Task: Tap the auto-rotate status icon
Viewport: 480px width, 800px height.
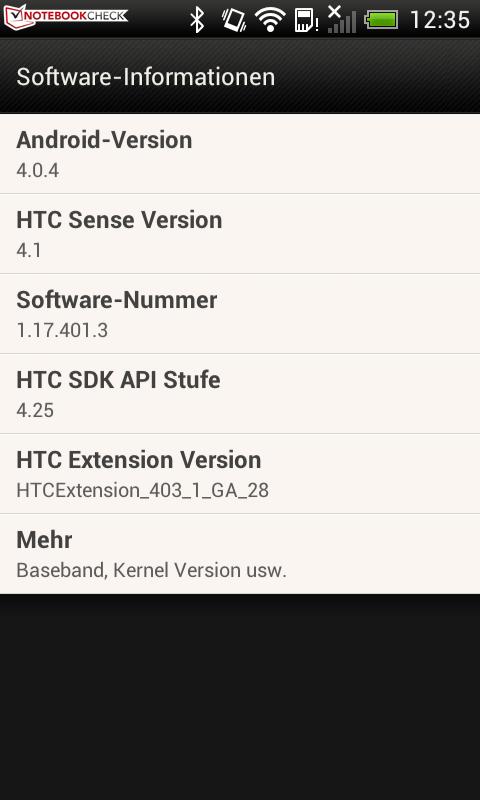Action: click(234, 20)
